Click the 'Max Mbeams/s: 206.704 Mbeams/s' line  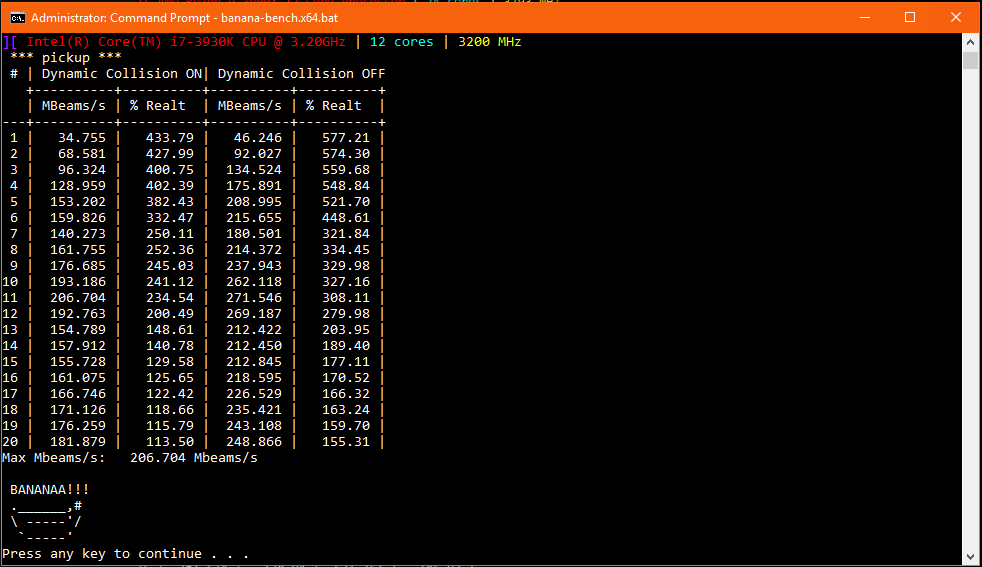130,458
